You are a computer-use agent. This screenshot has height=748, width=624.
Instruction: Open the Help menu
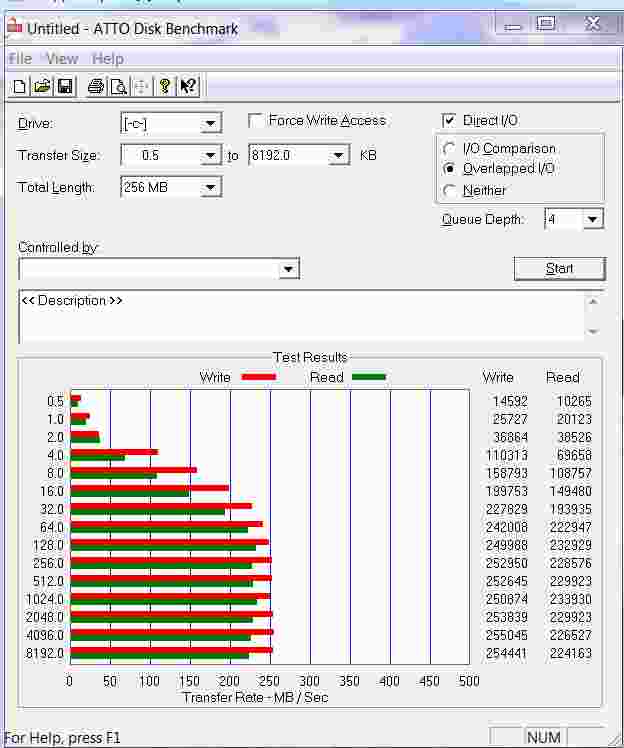point(108,59)
